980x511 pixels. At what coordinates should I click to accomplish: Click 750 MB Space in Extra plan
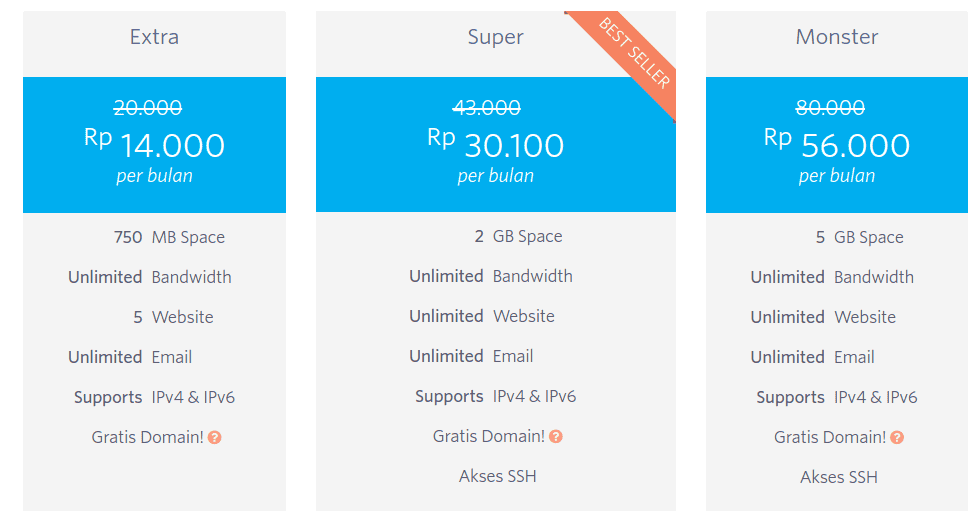point(169,238)
